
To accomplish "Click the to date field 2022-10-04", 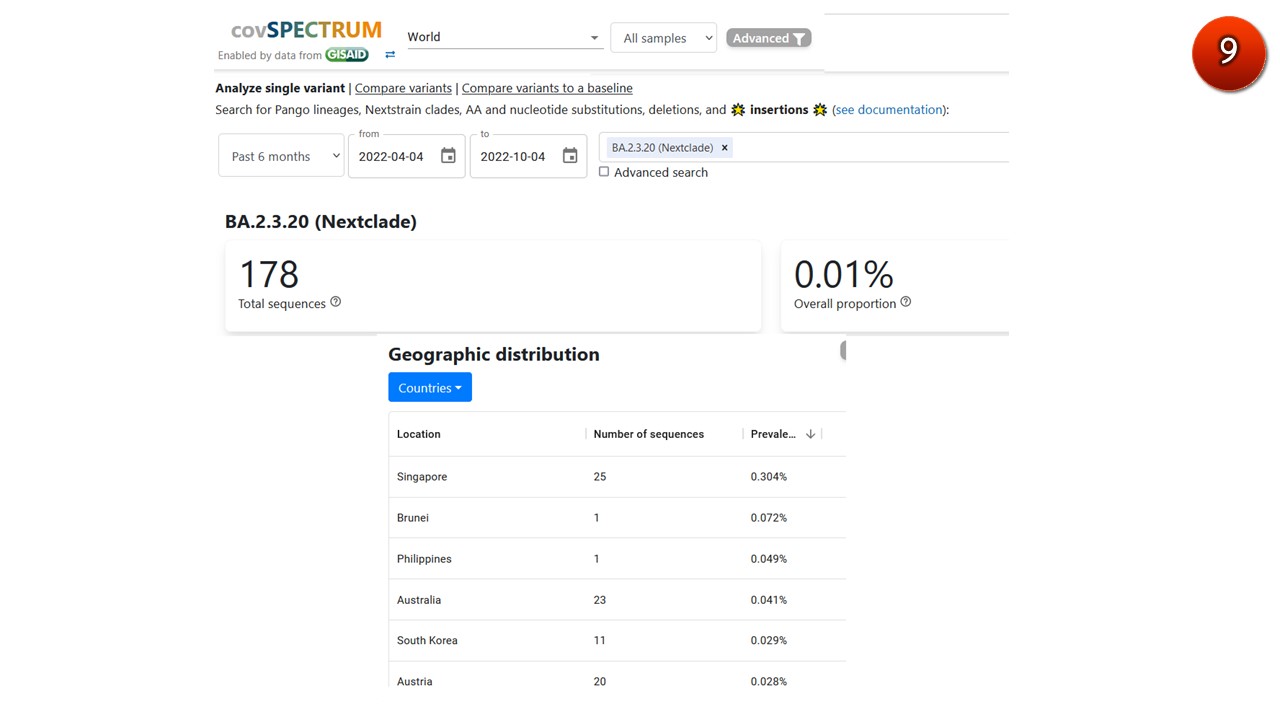I will [513, 157].
